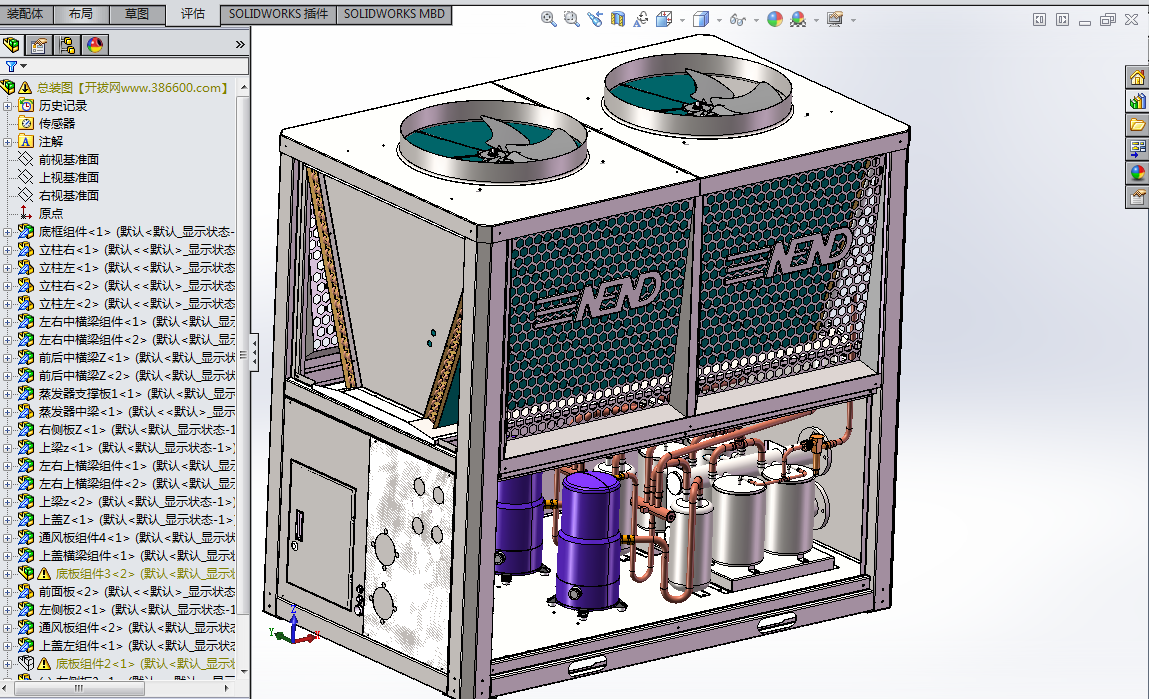Open the SOLIDWORKS MBD tab
The width and height of the screenshot is (1149, 699).
(x=394, y=14)
